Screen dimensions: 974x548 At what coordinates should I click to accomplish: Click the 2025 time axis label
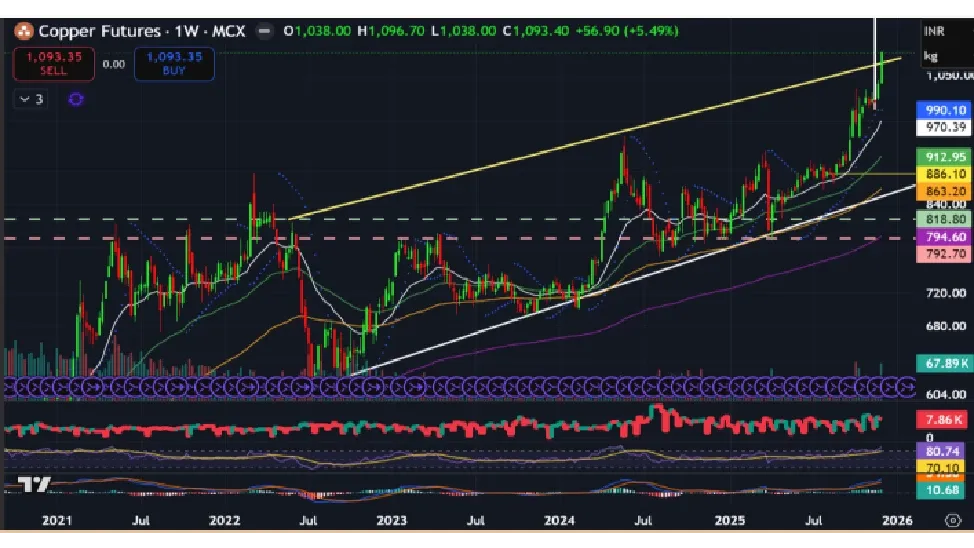coord(729,521)
